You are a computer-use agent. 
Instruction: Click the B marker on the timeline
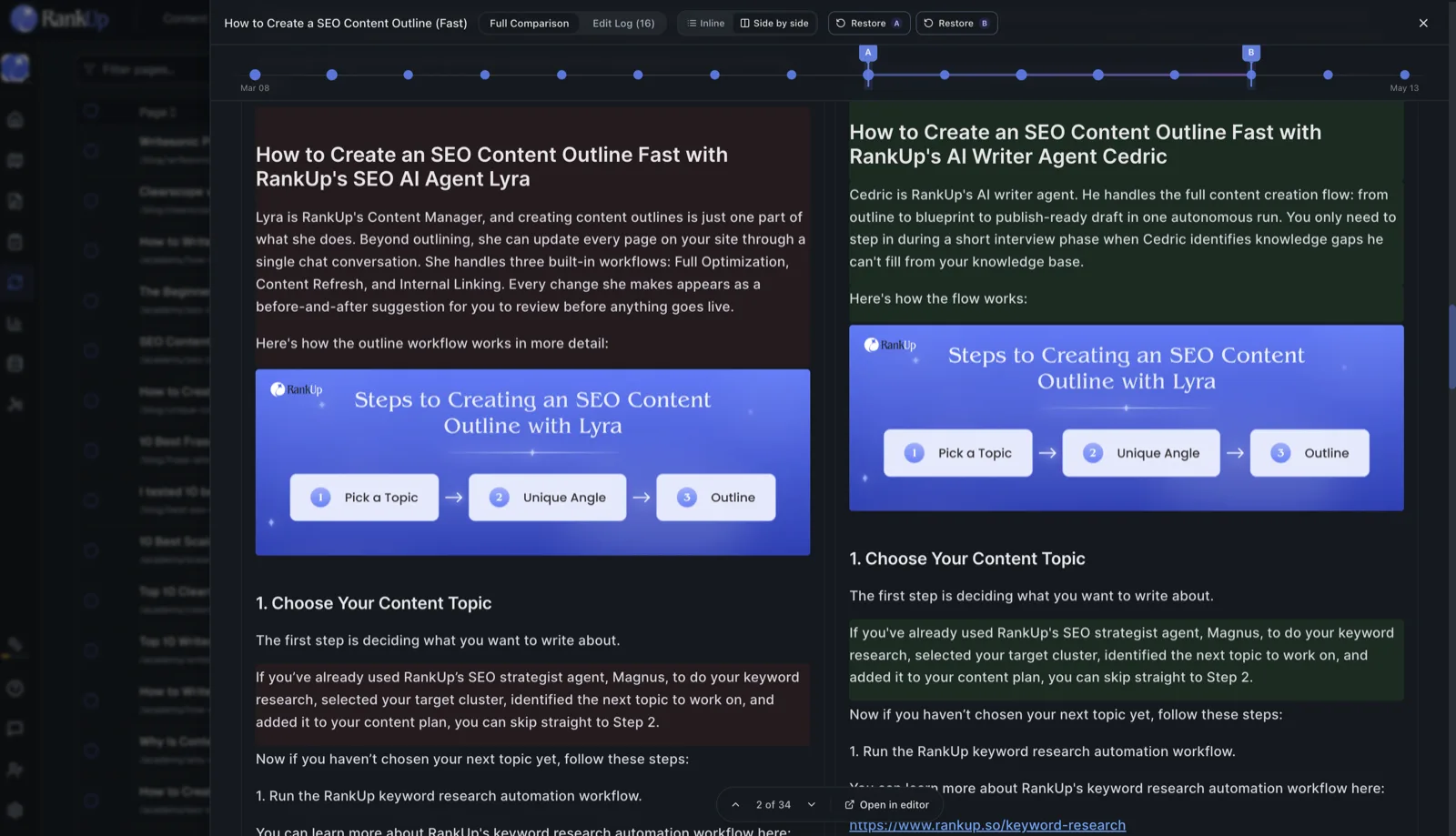tap(1251, 53)
